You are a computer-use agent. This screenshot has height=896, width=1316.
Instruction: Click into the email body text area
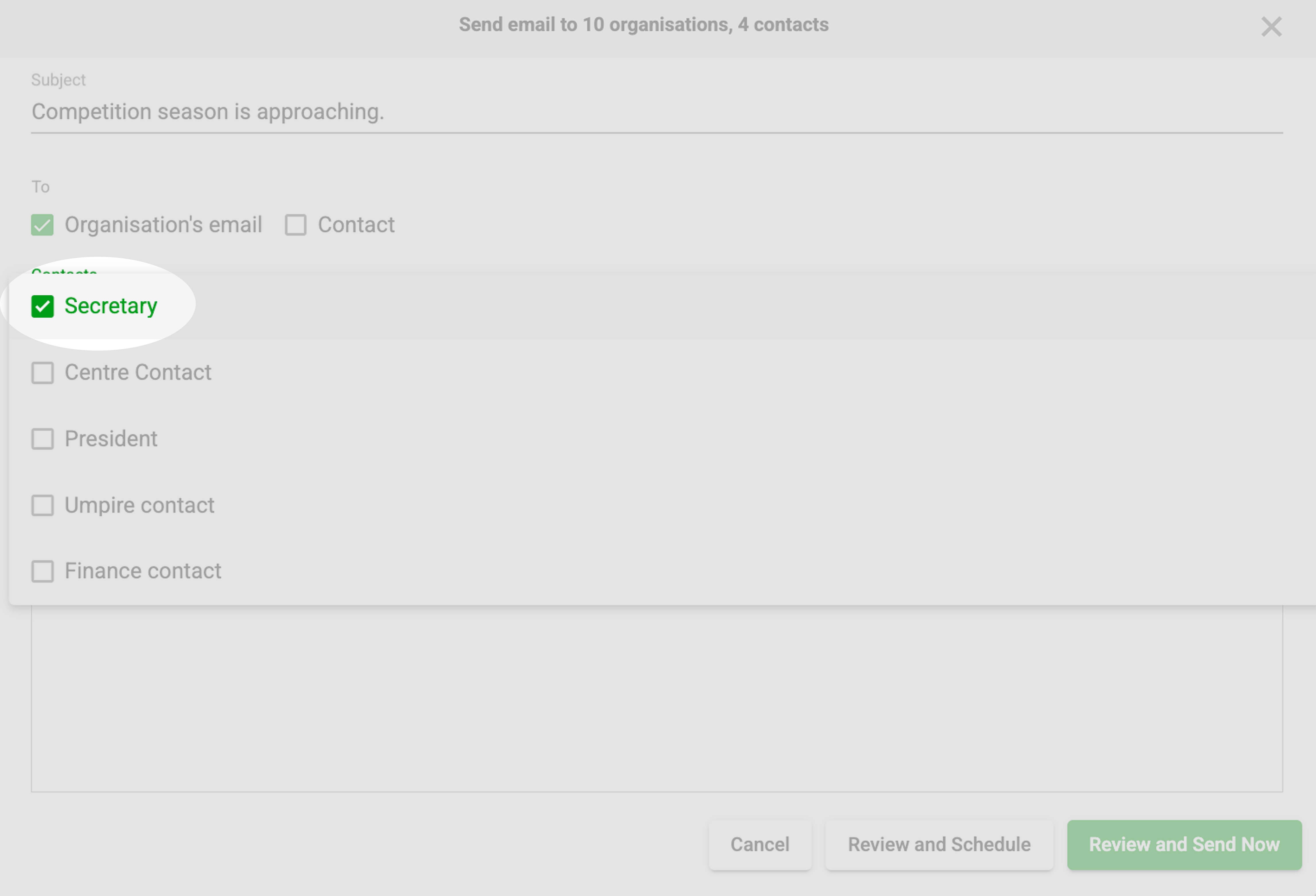[x=657, y=698]
